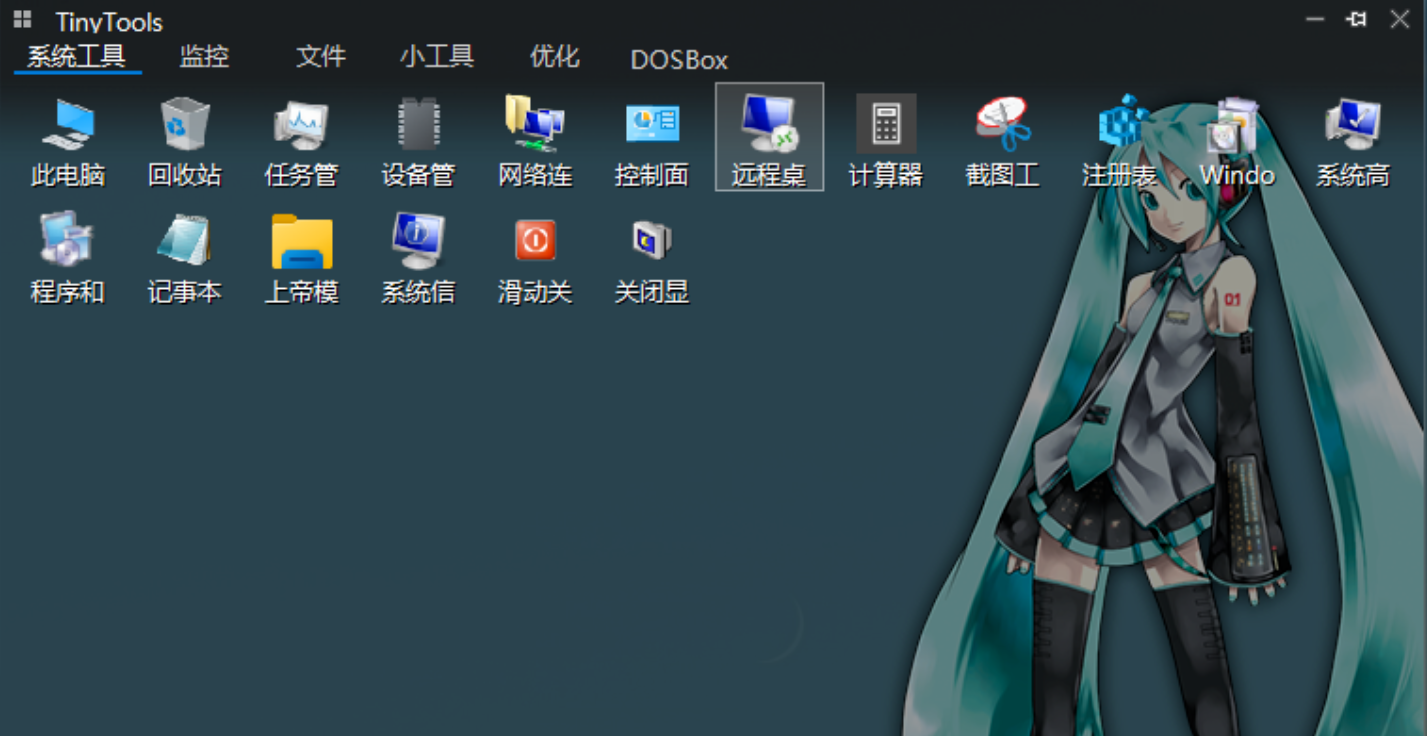Switch to the 监控 tab
The image size is (1427, 736).
coord(203,59)
